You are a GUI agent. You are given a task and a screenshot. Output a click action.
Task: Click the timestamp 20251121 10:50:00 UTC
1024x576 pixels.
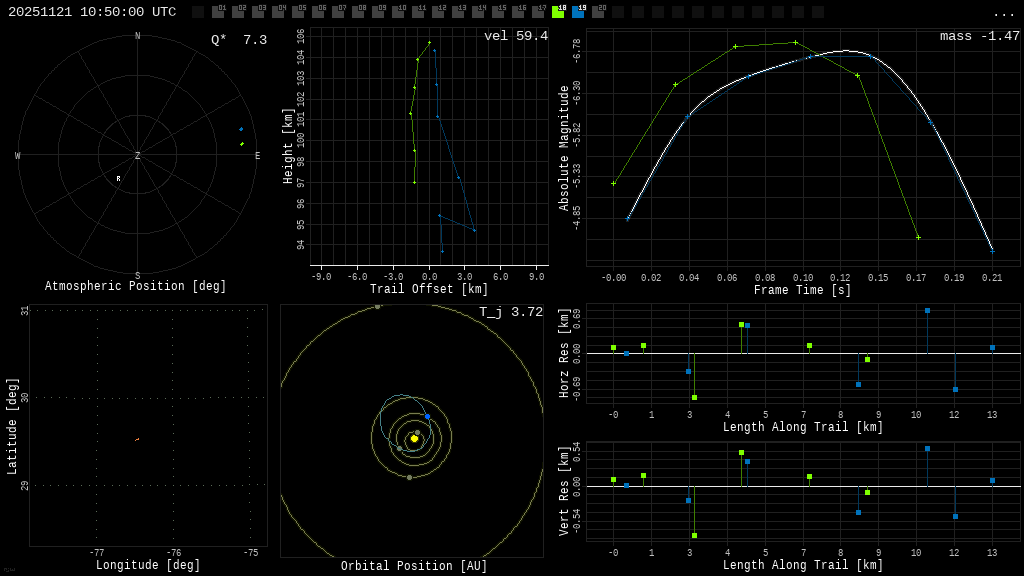(x=92, y=12)
